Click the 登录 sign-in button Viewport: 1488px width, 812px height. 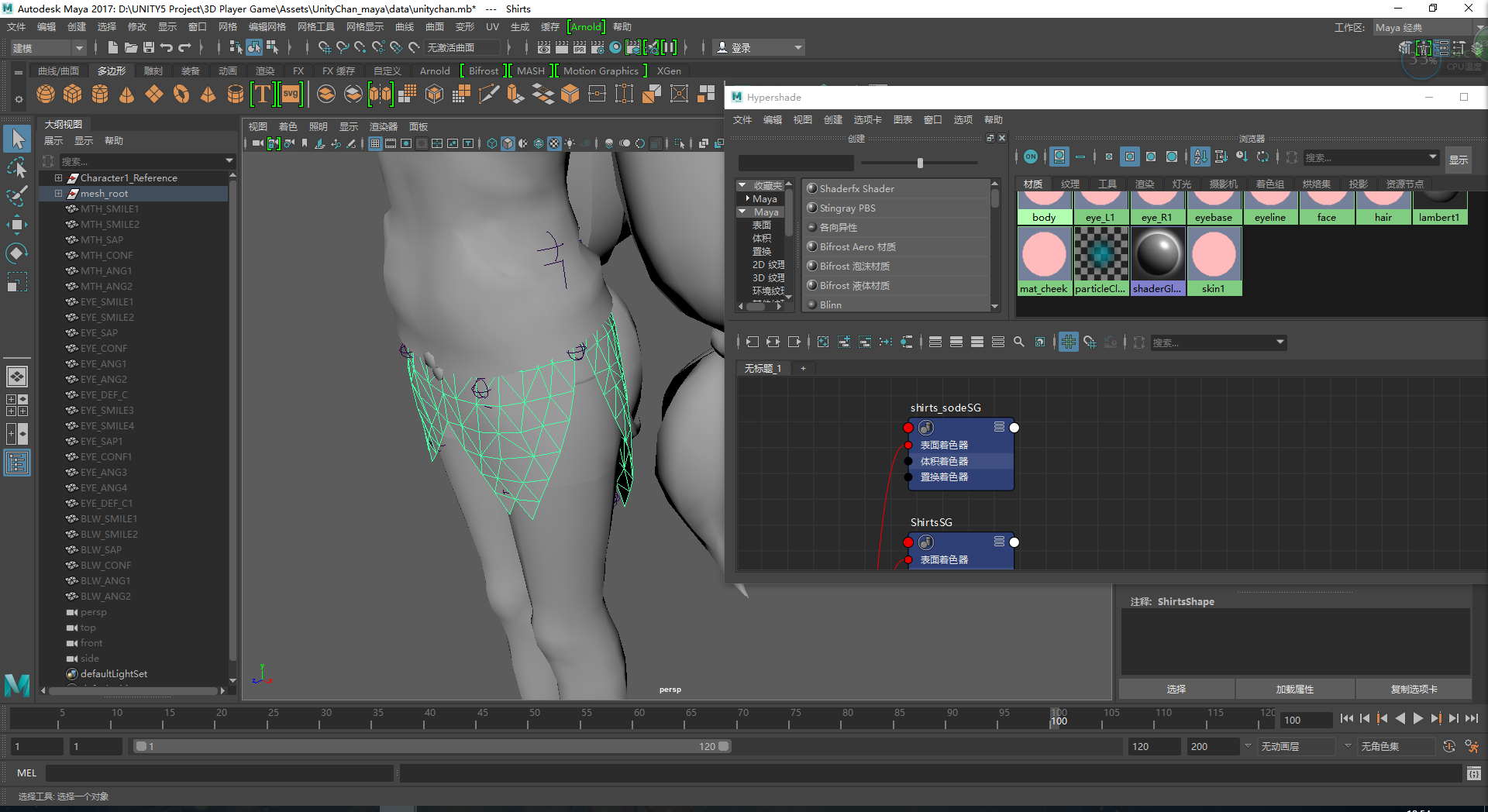759,48
